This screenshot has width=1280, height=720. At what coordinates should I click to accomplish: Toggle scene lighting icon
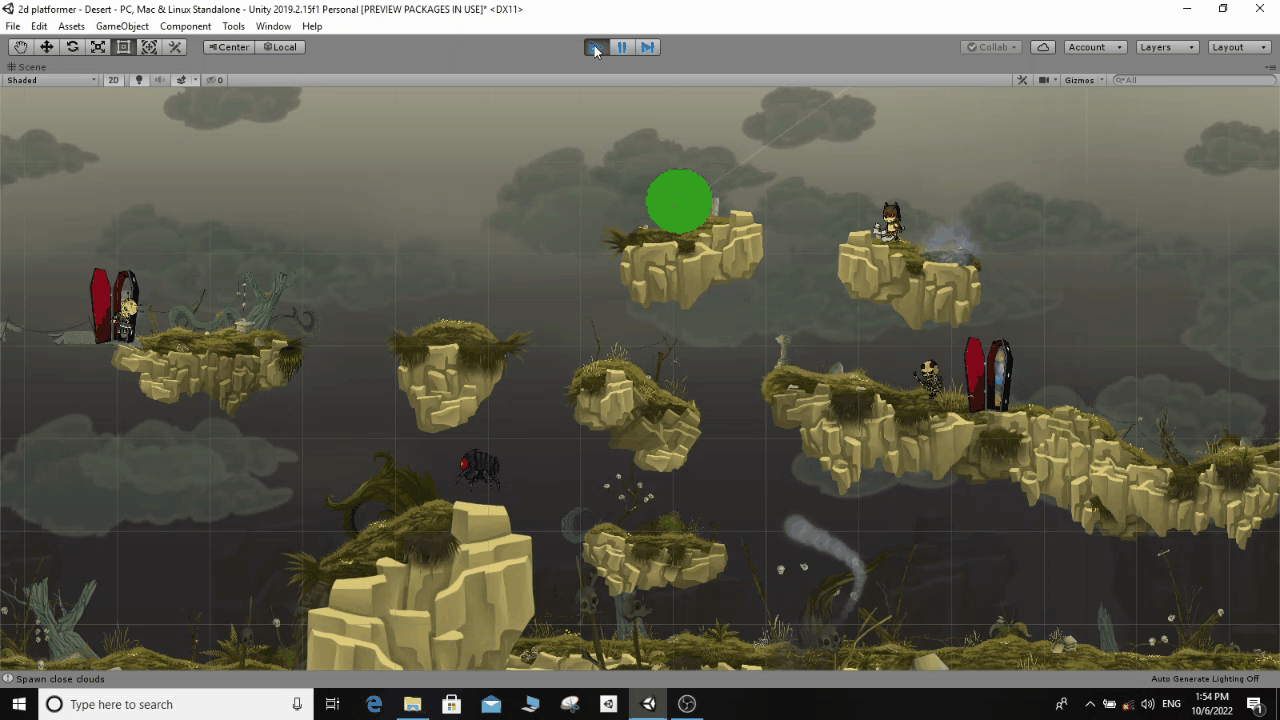[138, 80]
